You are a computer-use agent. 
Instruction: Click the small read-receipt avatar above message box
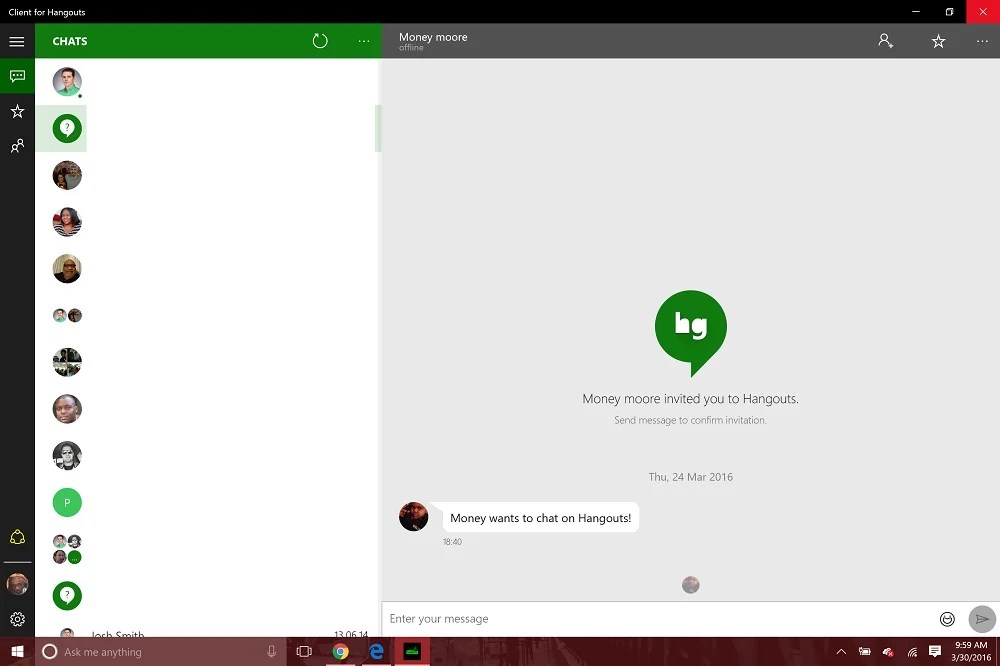click(691, 584)
